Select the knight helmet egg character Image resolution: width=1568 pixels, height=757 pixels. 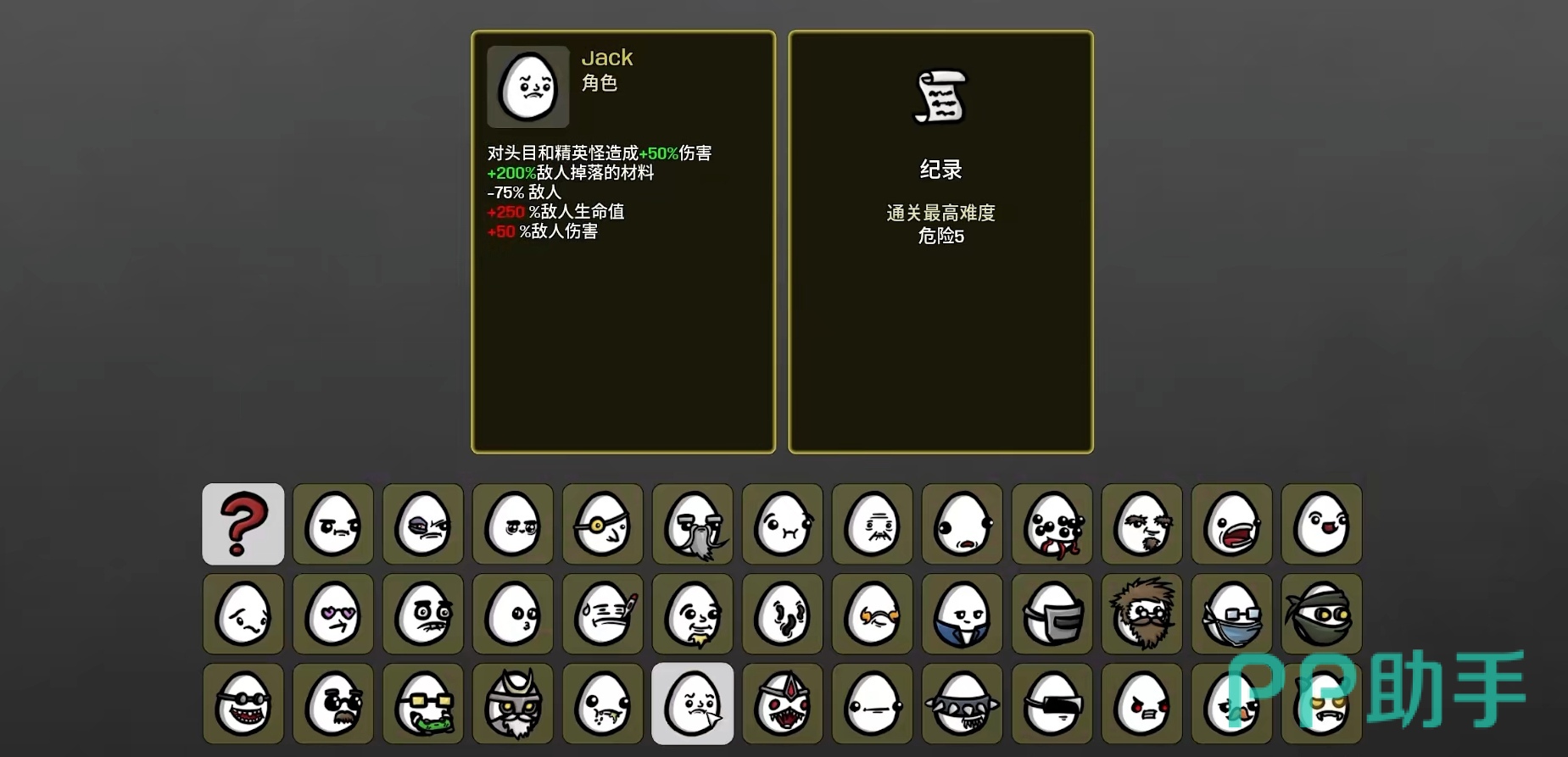click(1052, 614)
